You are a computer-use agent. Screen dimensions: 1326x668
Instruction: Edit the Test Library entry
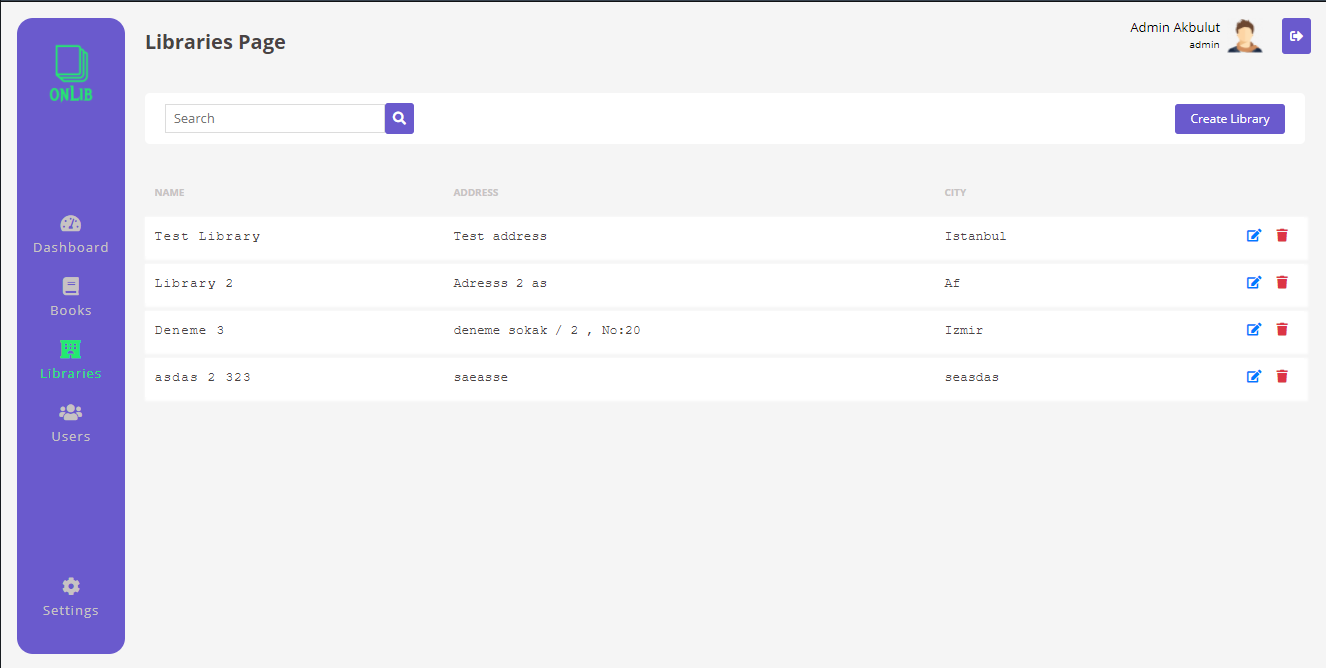coord(1254,235)
